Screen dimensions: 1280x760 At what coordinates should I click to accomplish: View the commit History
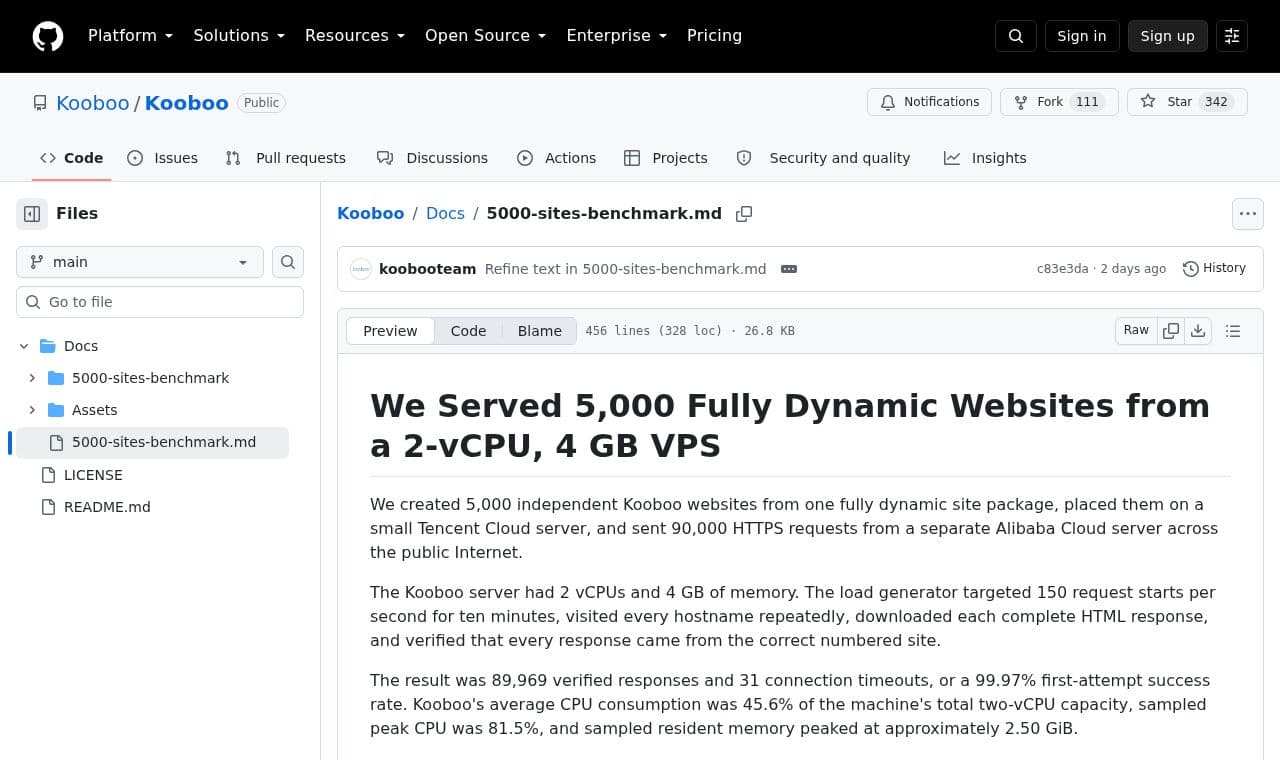1215,269
